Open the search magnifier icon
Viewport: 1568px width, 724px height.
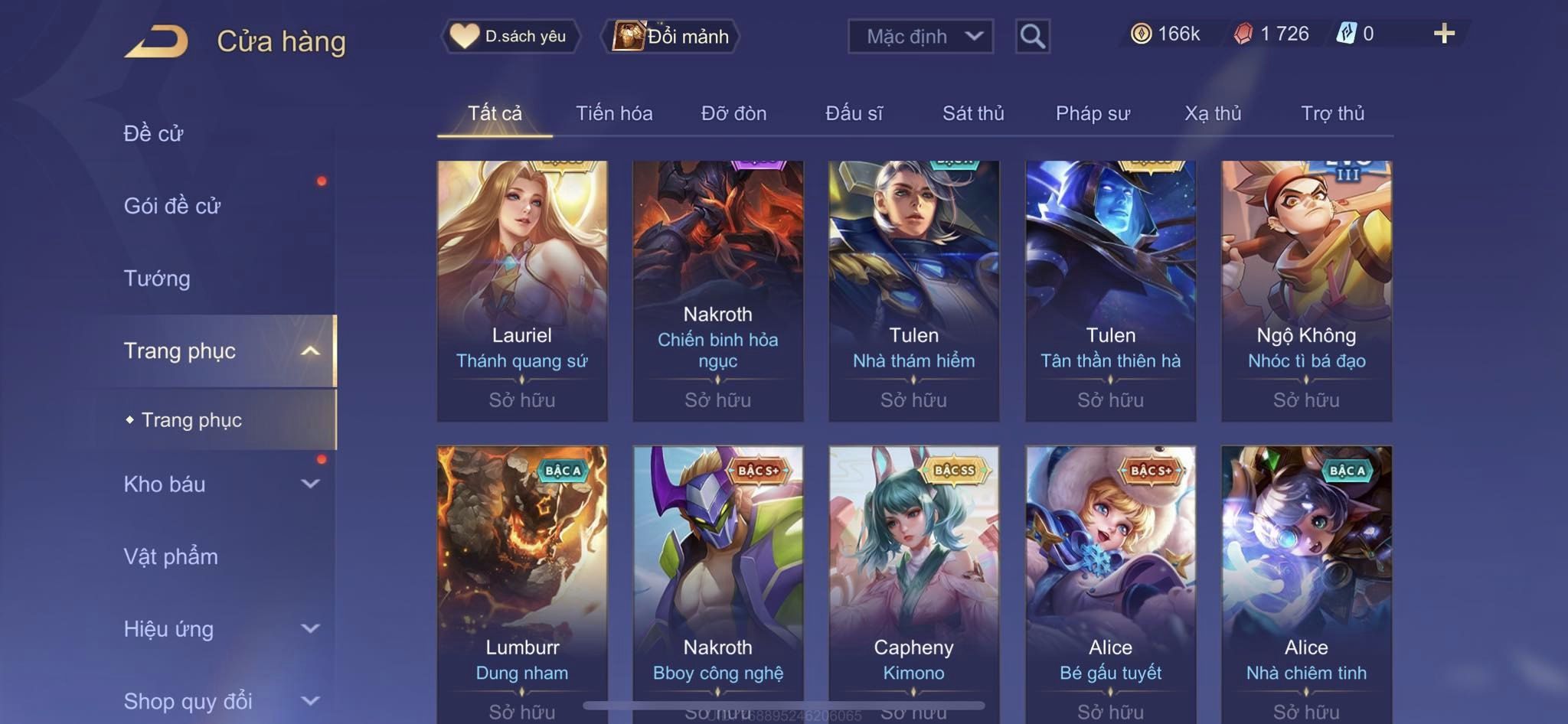[1032, 37]
